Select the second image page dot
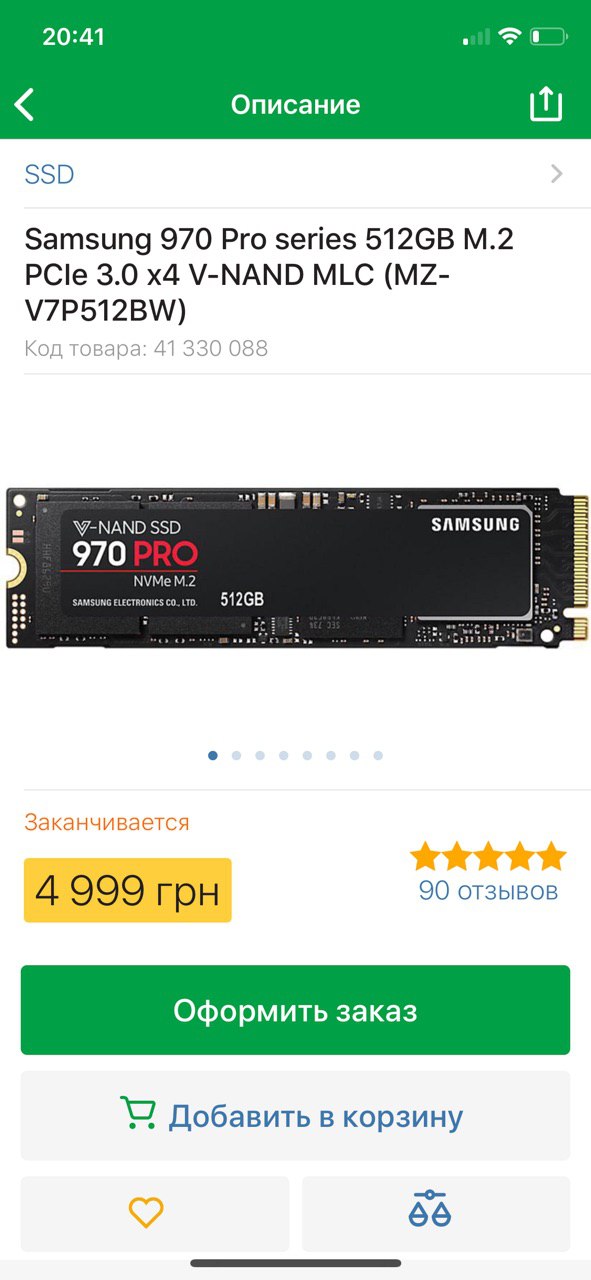Viewport: 591px width, 1280px height. click(236, 756)
